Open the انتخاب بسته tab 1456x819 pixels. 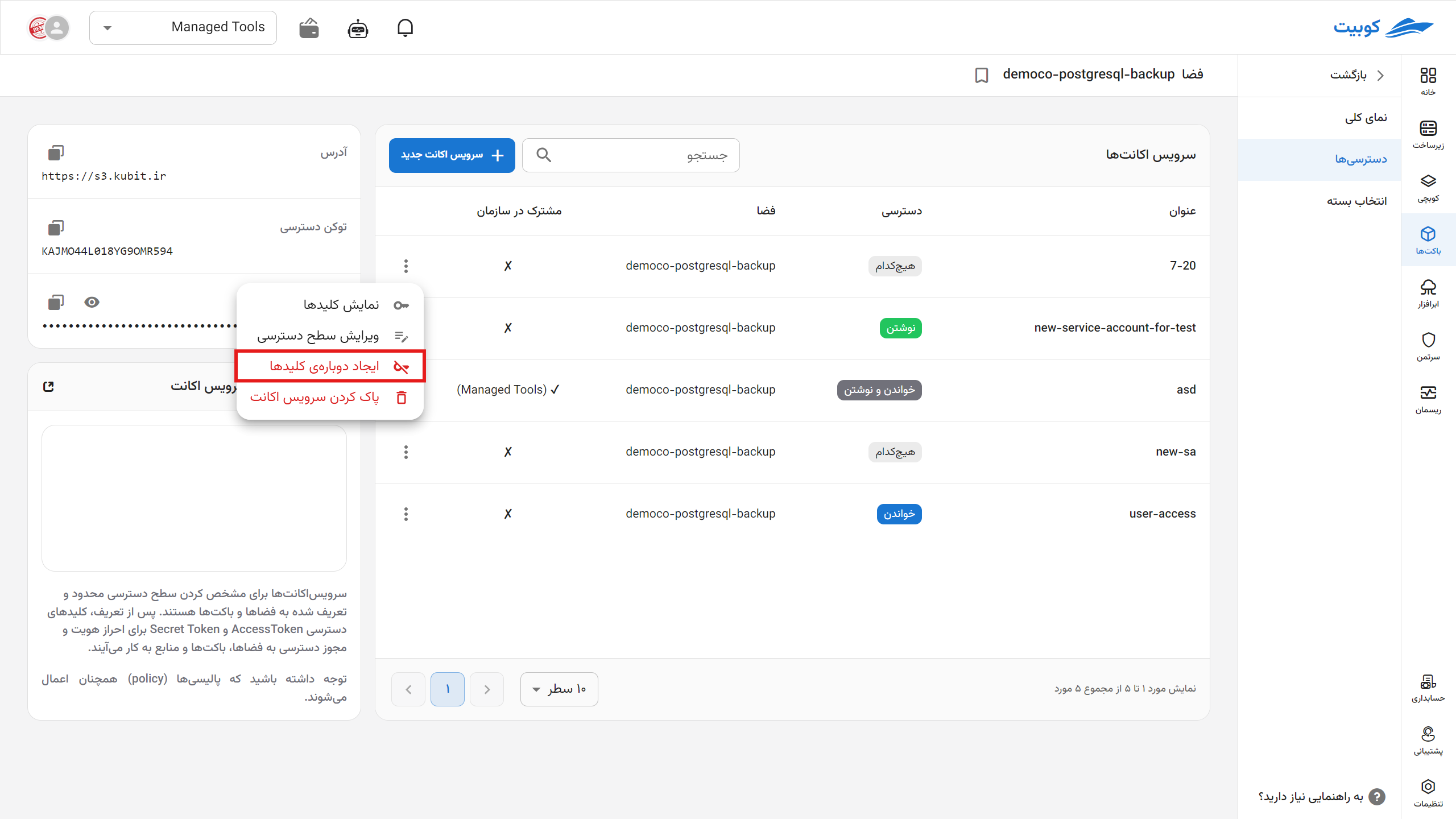1319,201
